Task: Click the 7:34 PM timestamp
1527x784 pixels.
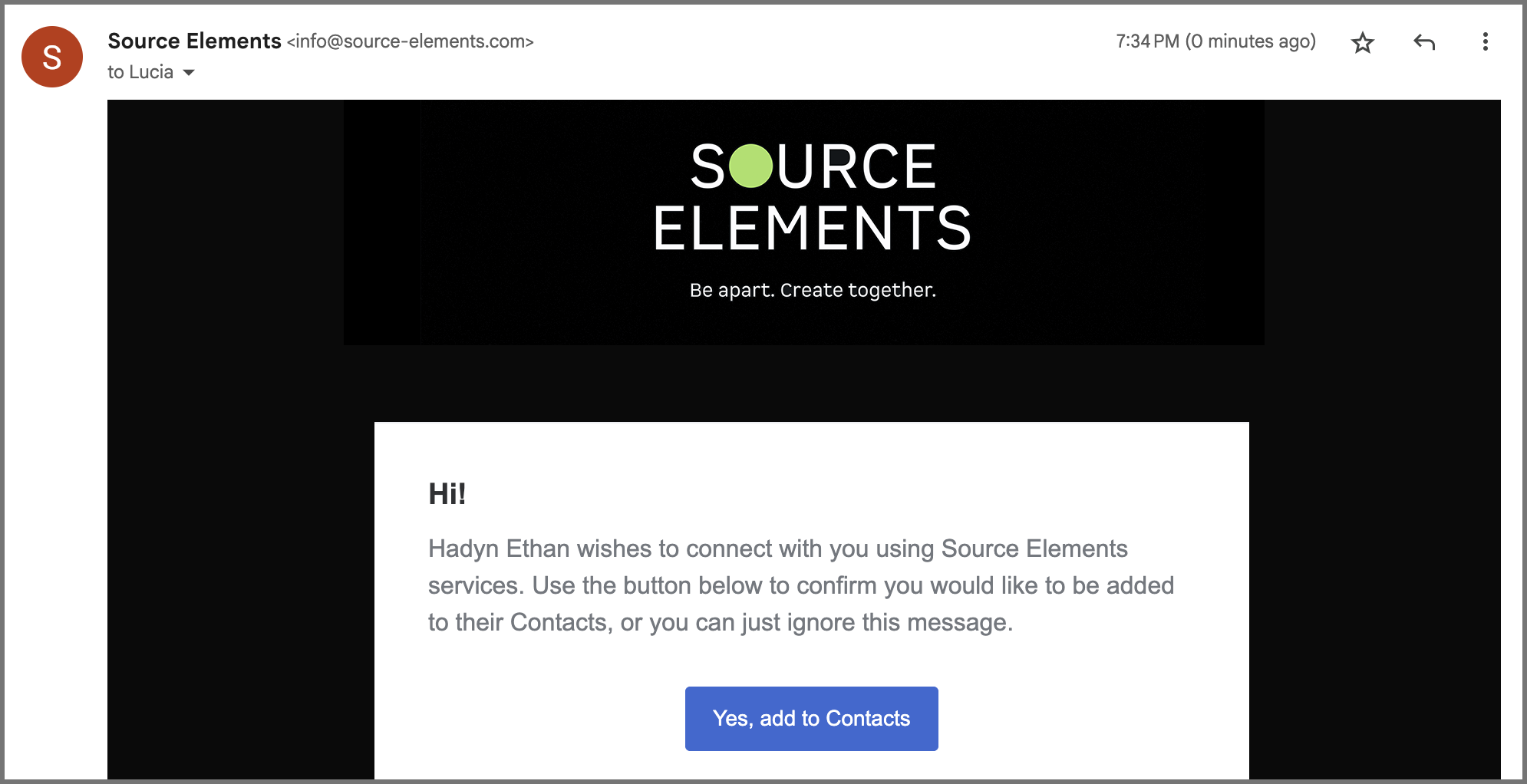Action: pos(1147,41)
